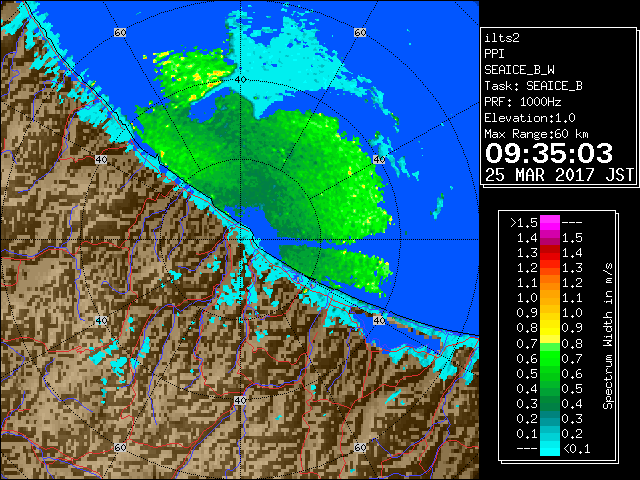The image size is (640, 480).
Task: Click the '40' range label east-northeast over sea
Action: [x=379, y=160]
